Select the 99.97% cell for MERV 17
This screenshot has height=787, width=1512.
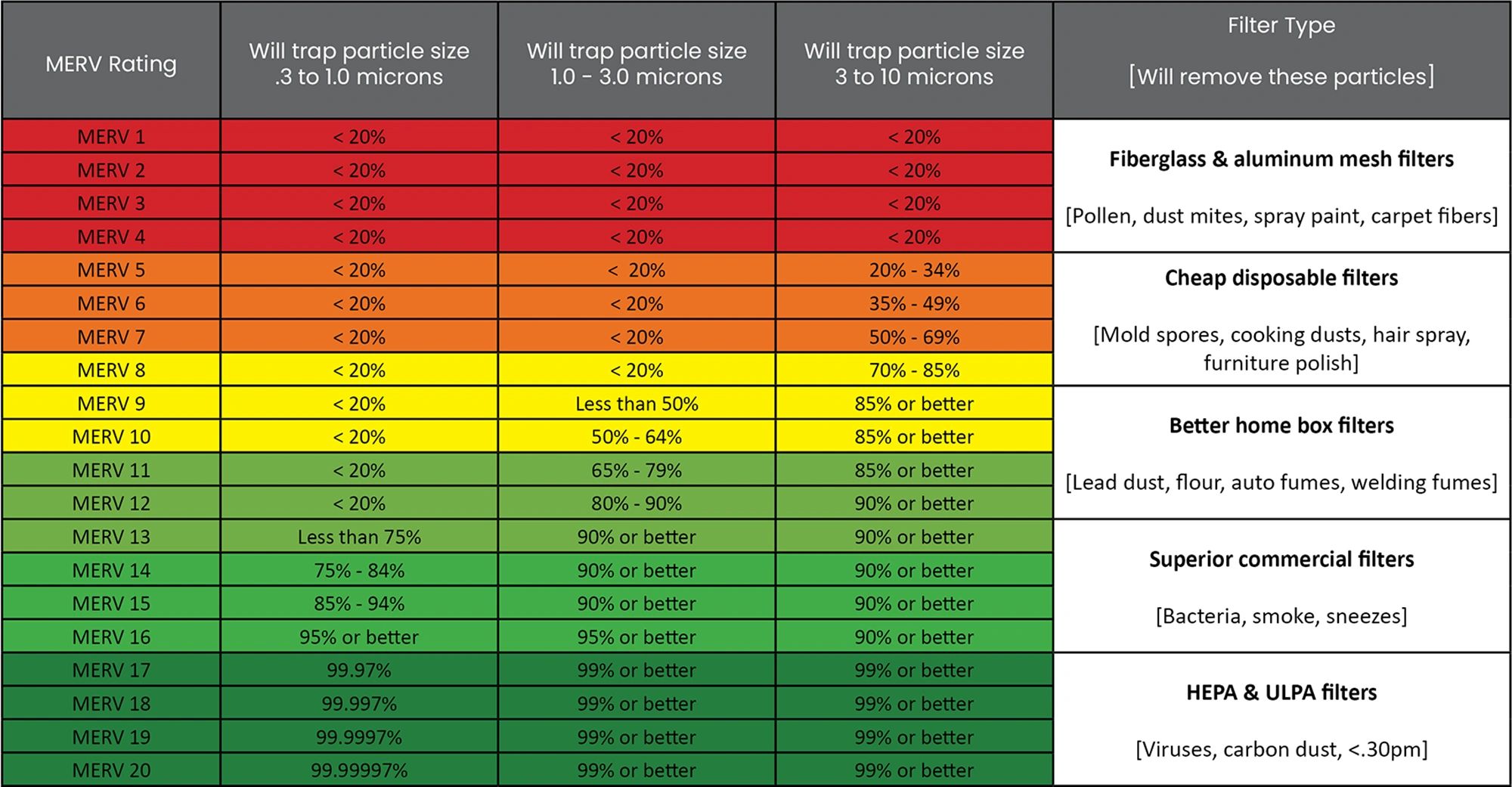click(359, 671)
